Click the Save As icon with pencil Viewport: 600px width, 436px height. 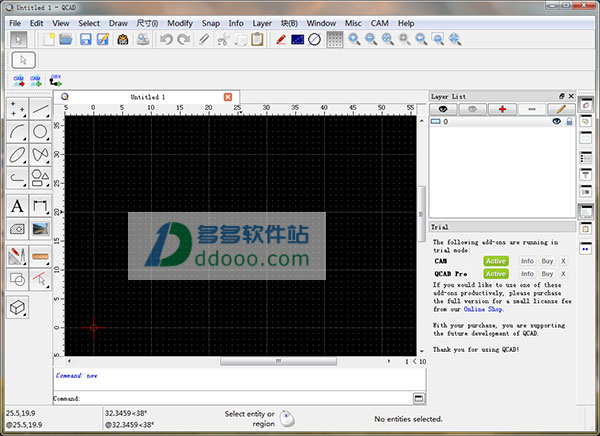tap(103, 39)
